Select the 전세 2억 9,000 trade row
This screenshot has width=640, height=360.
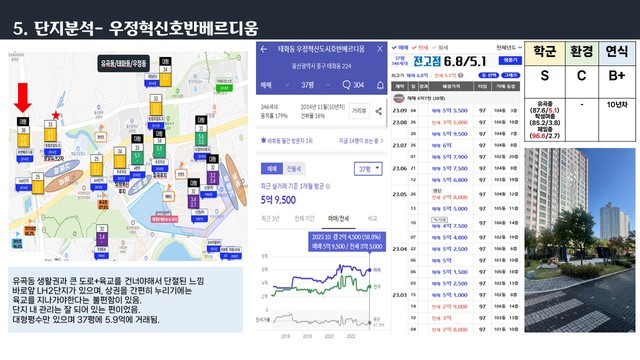456,306
